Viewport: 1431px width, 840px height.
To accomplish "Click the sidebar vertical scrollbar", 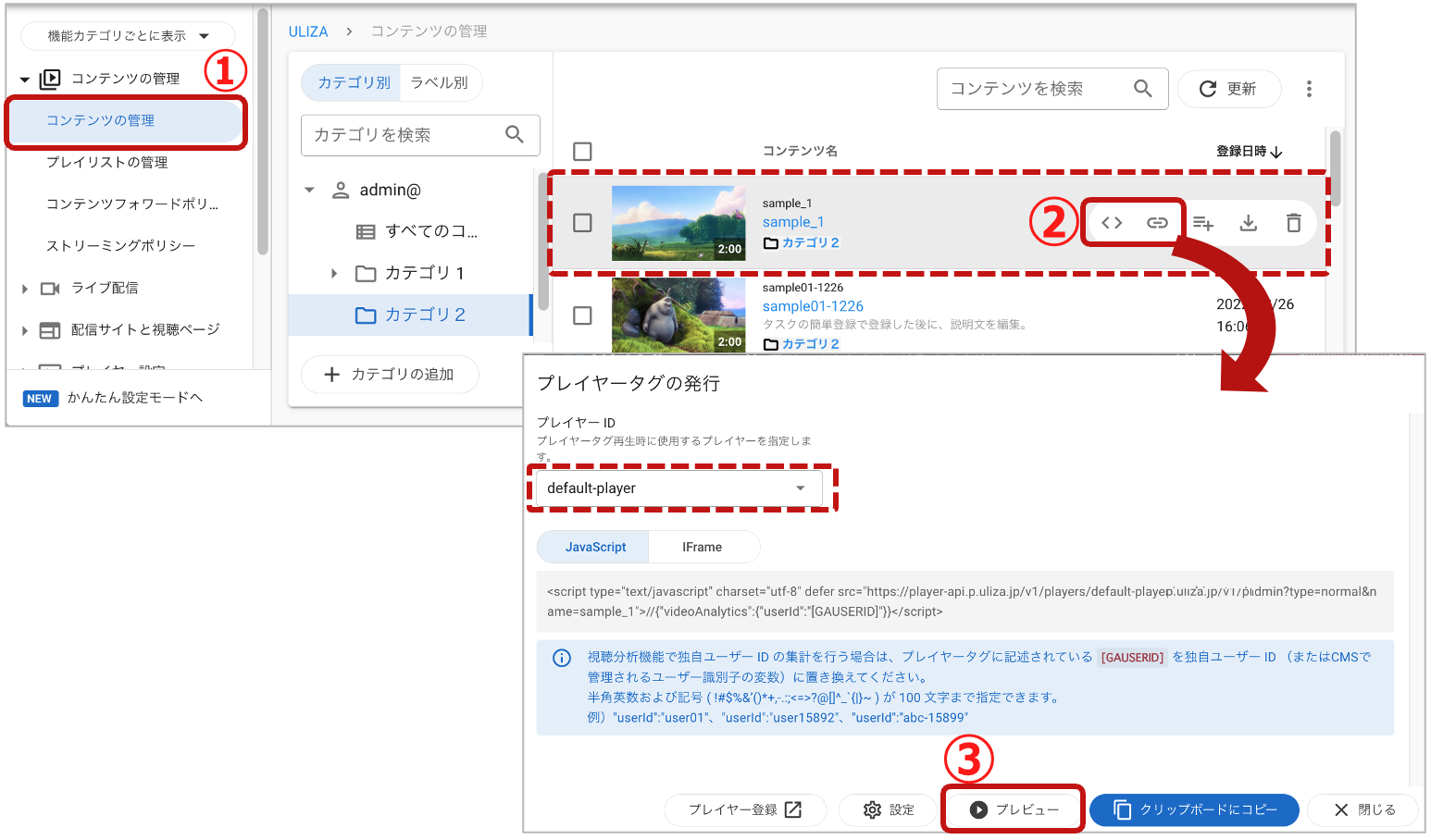I will click(263, 131).
